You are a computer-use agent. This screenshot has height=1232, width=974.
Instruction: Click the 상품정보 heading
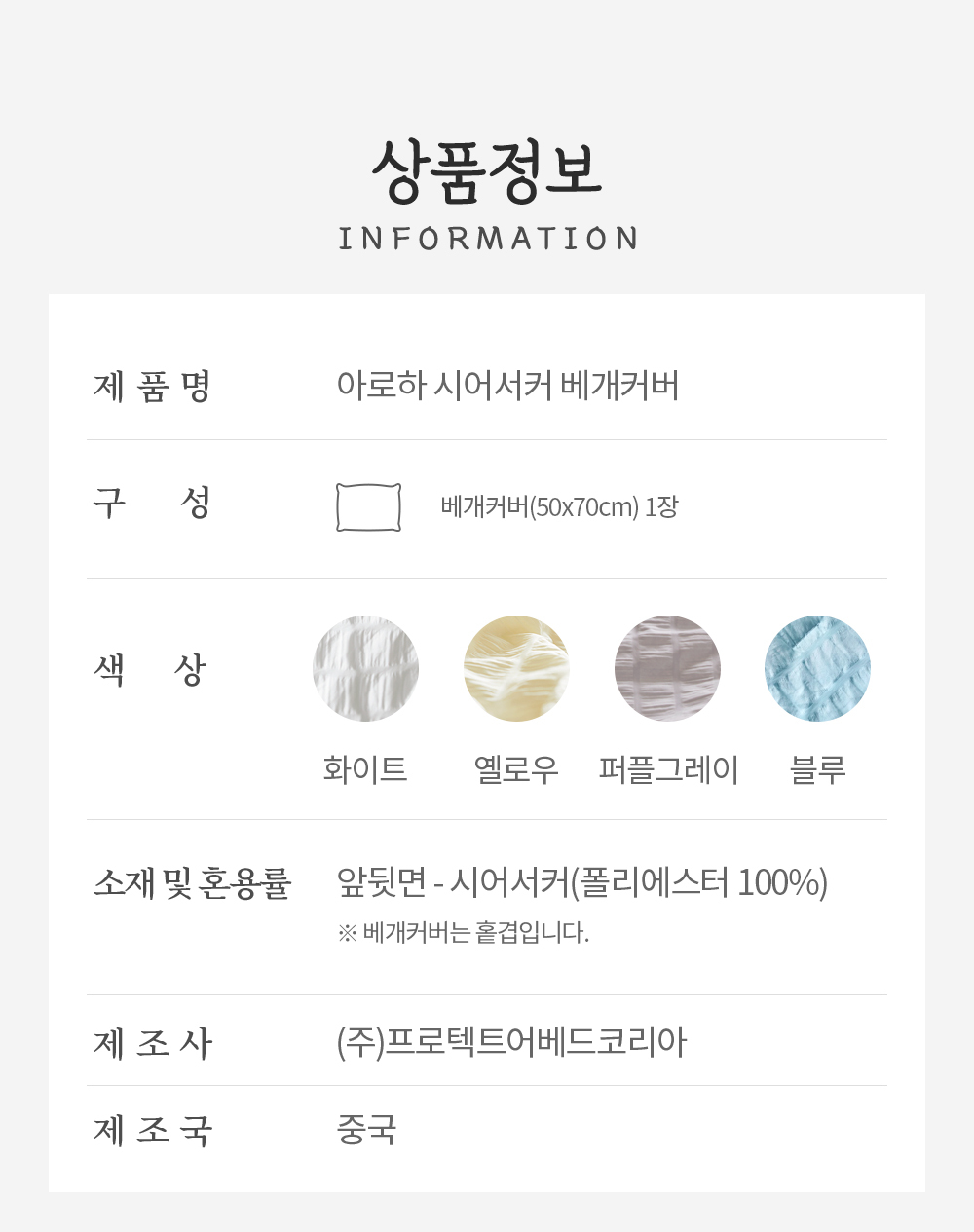click(x=487, y=171)
